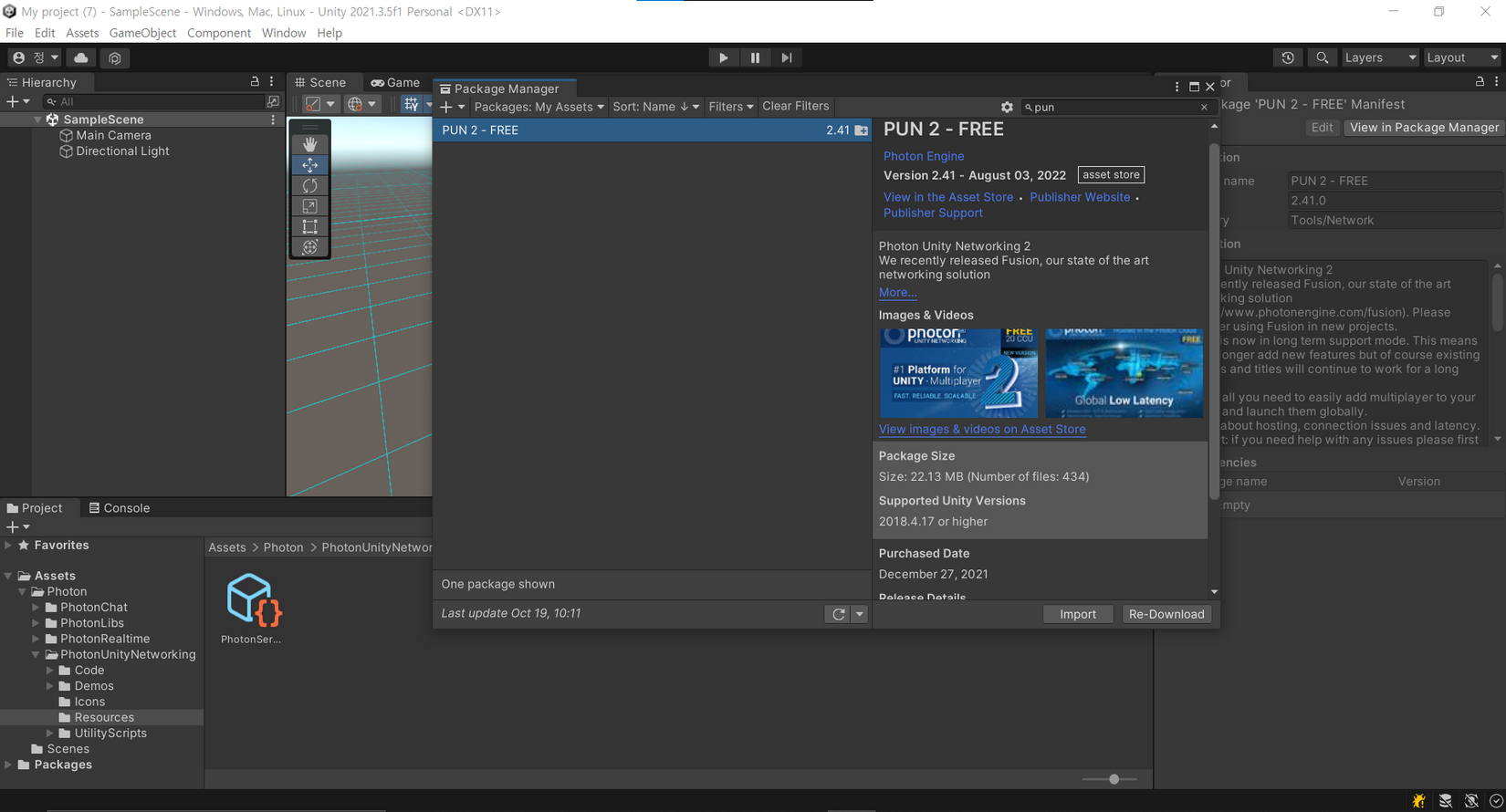The height and width of the screenshot is (812, 1506).
Task: Start Play mode
Action: click(723, 57)
